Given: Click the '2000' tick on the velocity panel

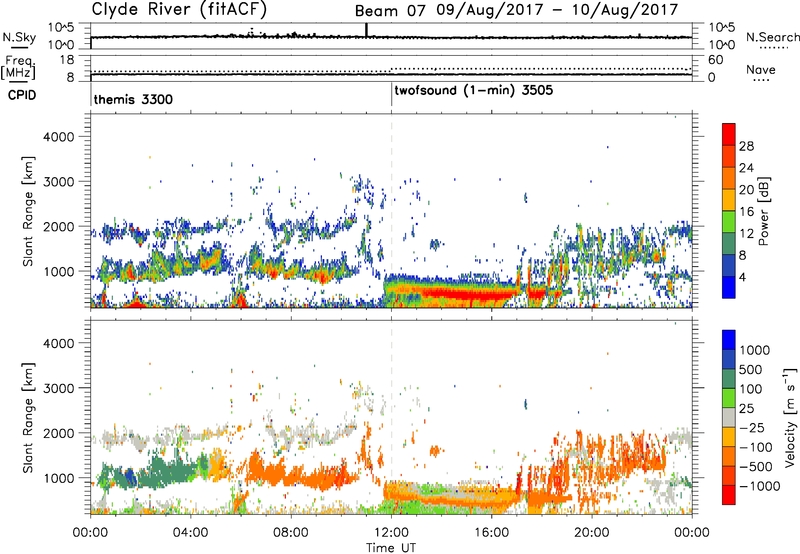Looking at the screenshot, I should [59, 433].
